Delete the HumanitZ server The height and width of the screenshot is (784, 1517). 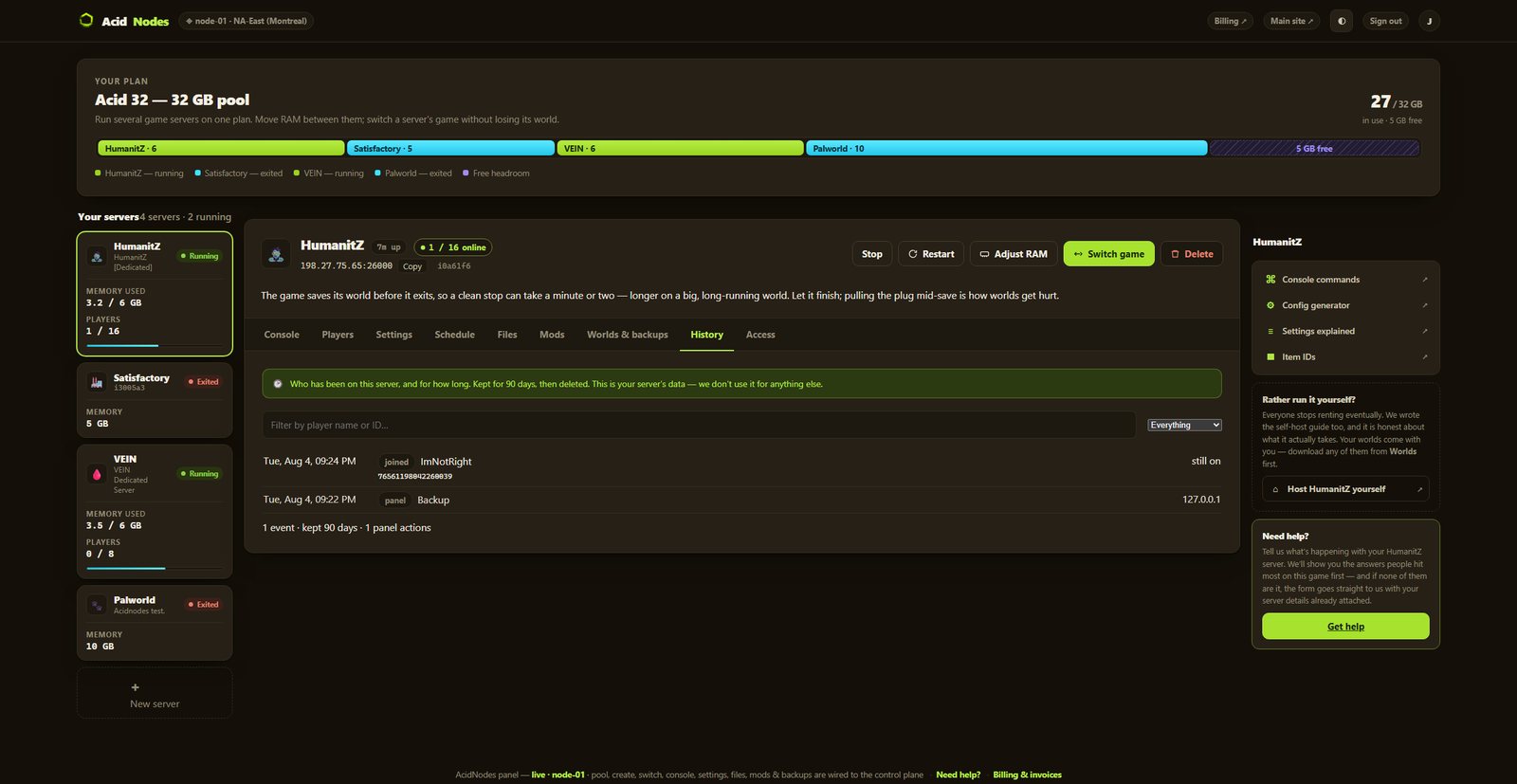pos(1192,254)
